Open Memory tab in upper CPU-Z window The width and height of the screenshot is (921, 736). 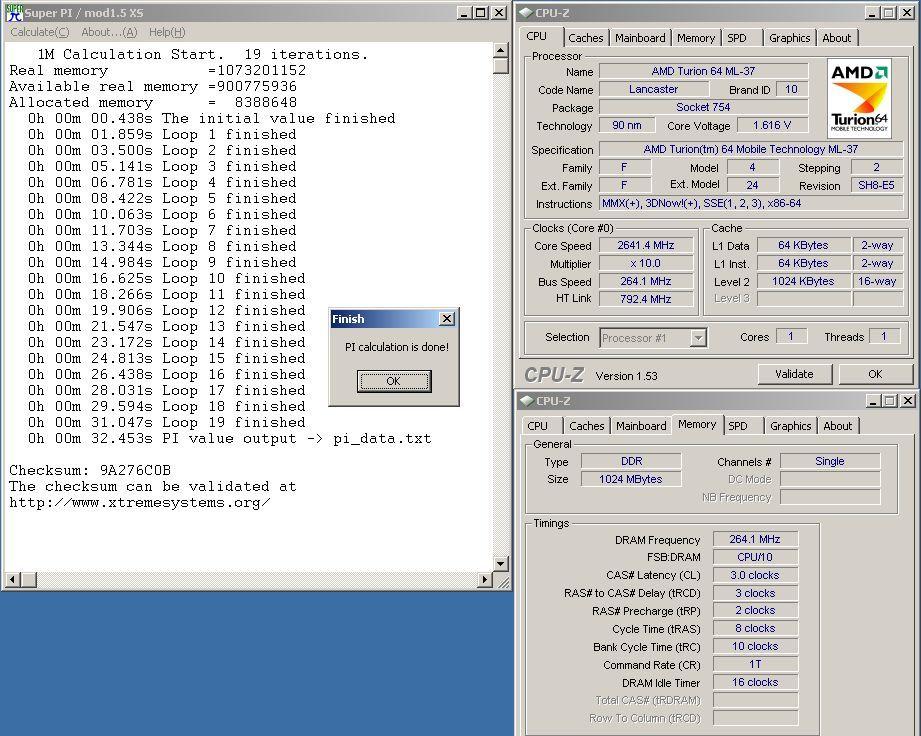point(696,38)
